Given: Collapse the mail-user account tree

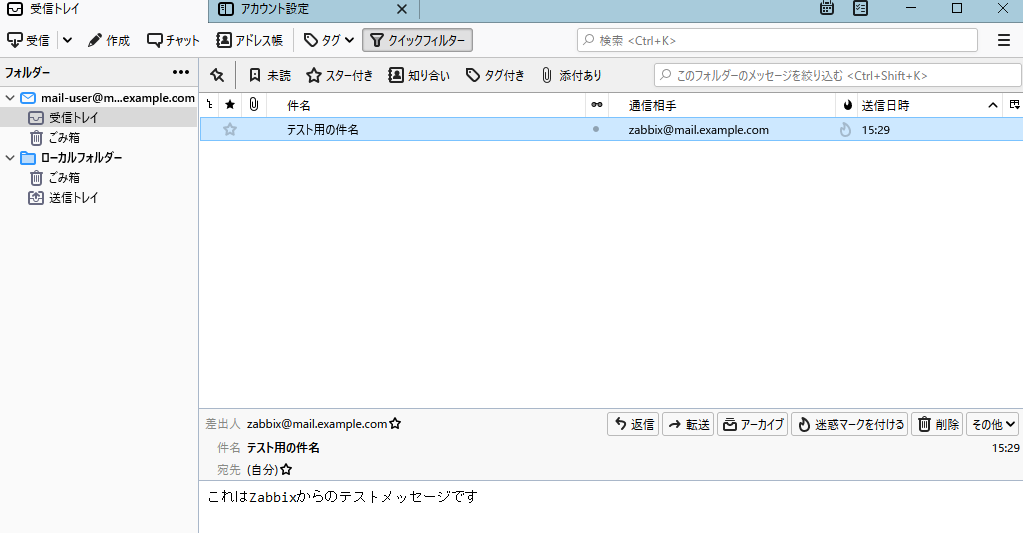Looking at the screenshot, I should tap(10, 98).
